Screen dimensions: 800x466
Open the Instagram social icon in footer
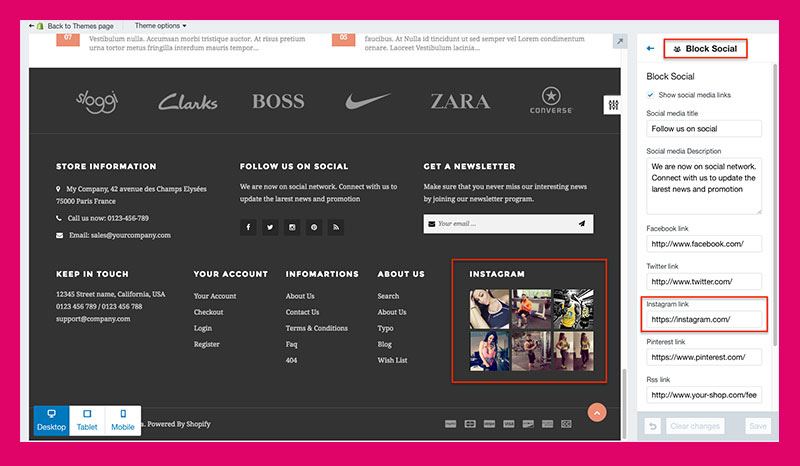292,227
